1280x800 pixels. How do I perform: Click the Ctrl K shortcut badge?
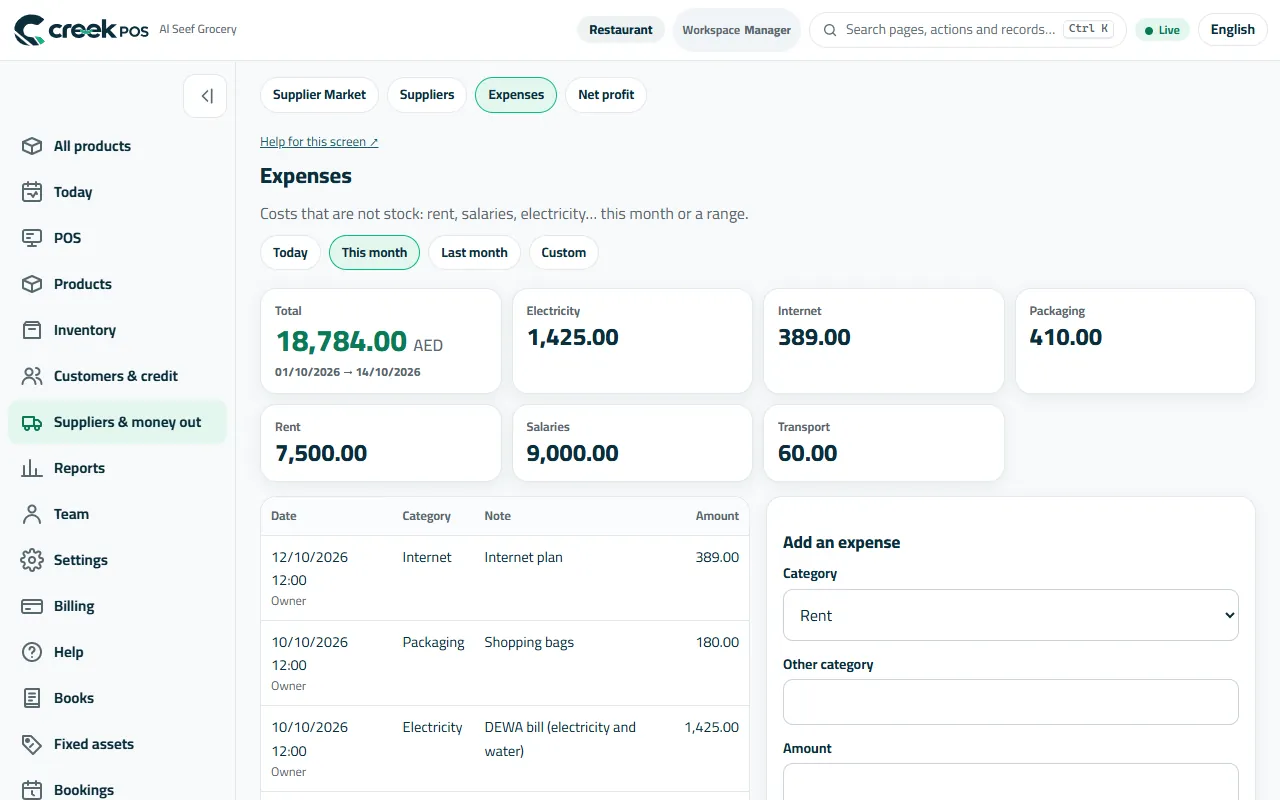[1088, 29]
